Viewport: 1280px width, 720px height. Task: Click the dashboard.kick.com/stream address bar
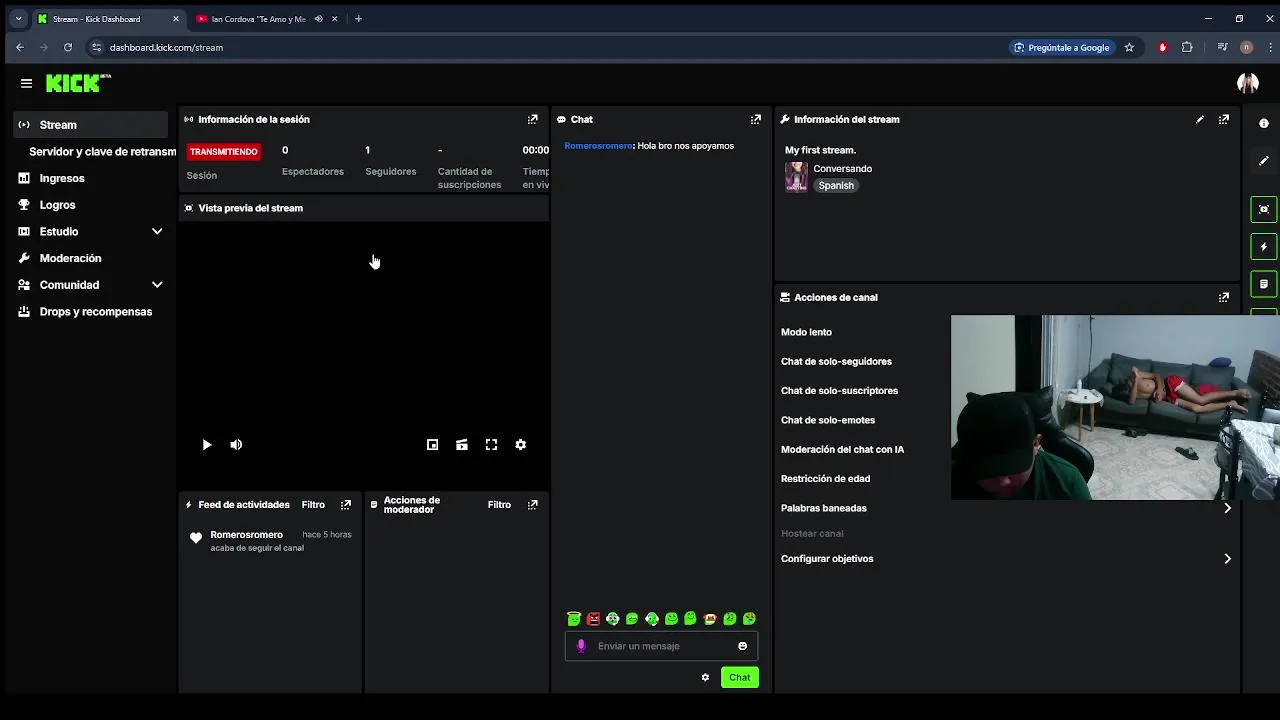pos(166,47)
